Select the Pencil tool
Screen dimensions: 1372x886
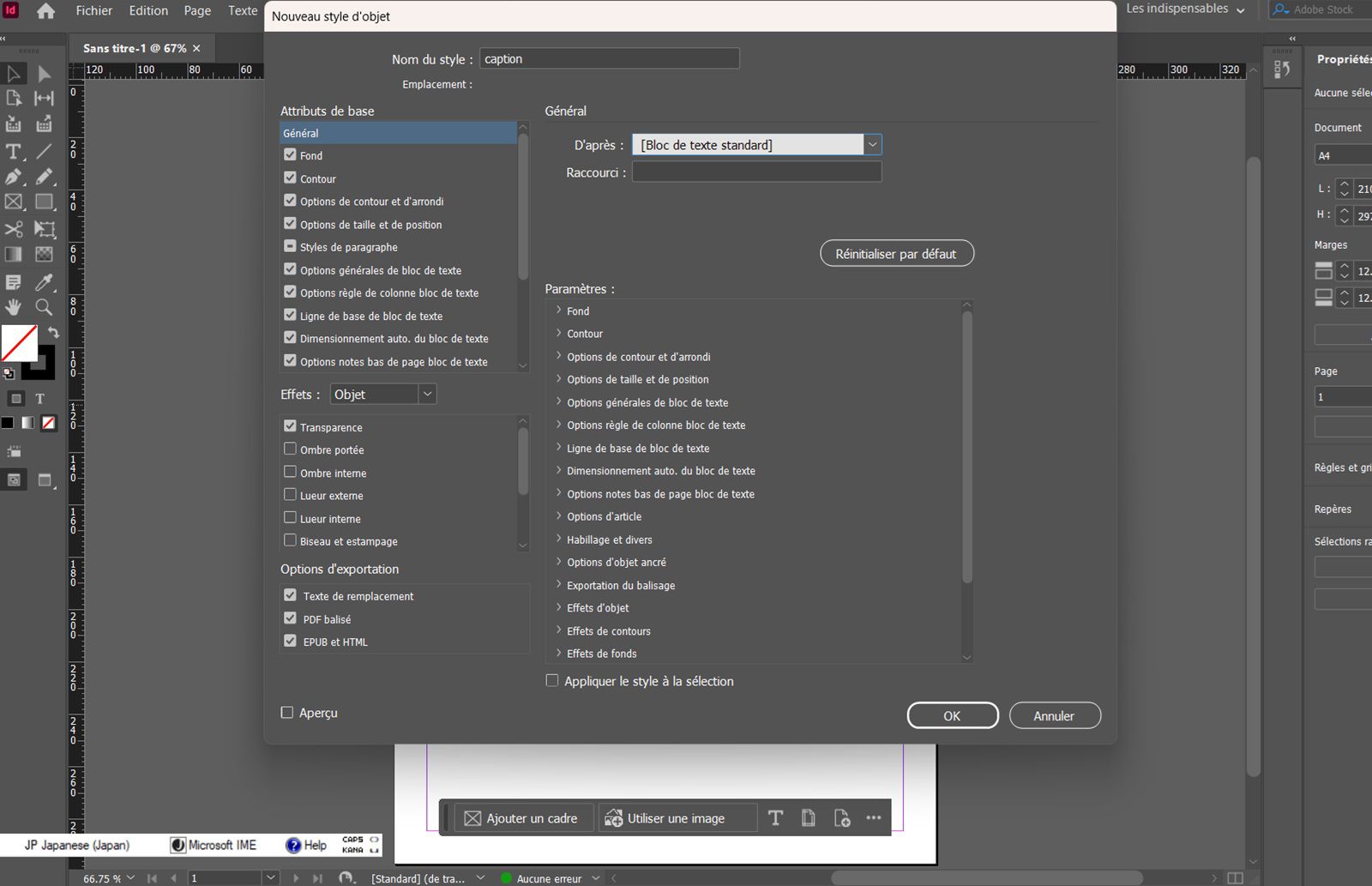(x=44, y=177)
